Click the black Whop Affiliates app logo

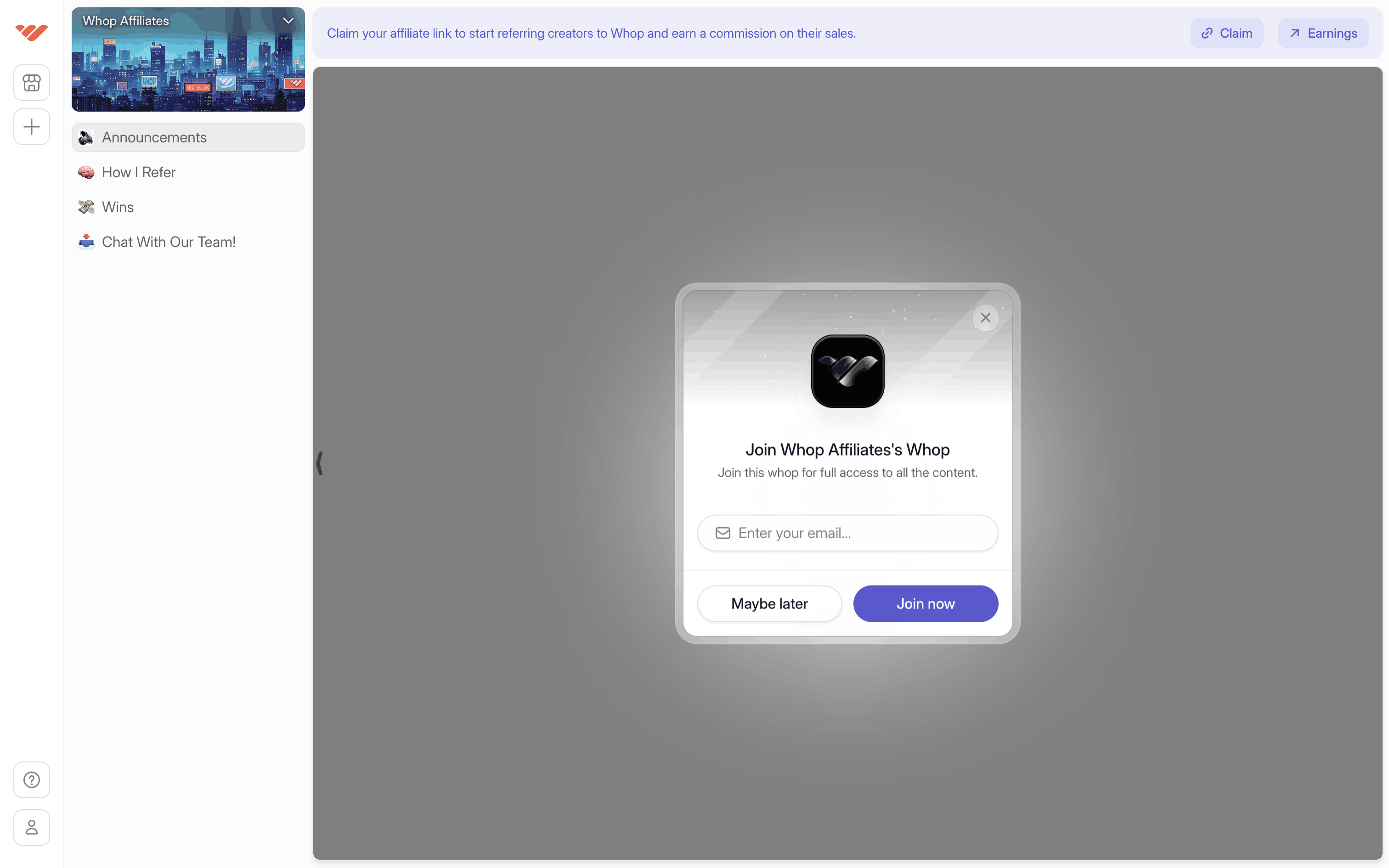coord(847,372)
